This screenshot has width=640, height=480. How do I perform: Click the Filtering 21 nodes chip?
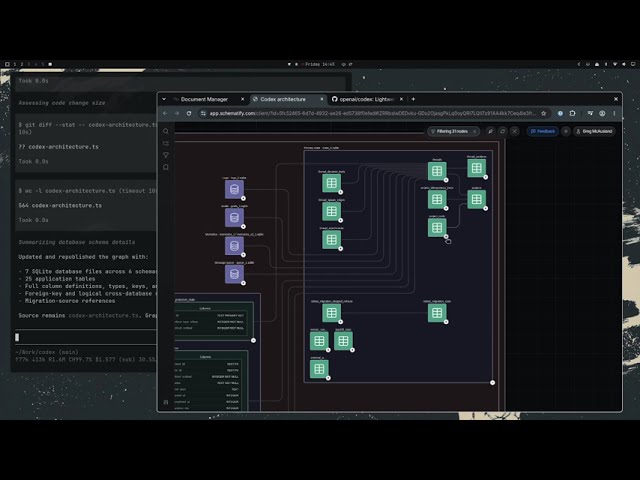(452, 131)
